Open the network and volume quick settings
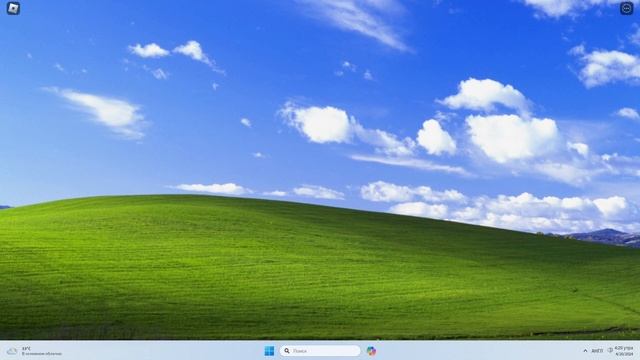 coord(610,350)
